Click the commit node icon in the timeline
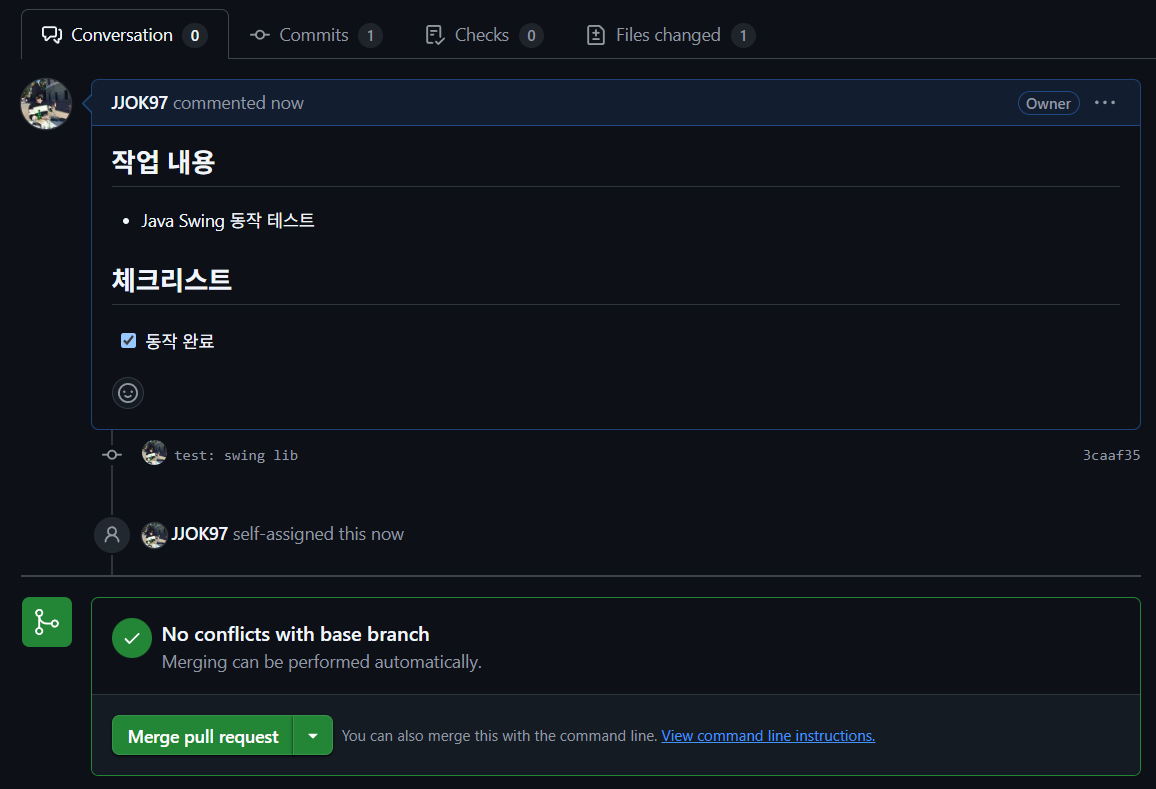The width and height of the screenshot is (1156, 789). click(112, 455)
